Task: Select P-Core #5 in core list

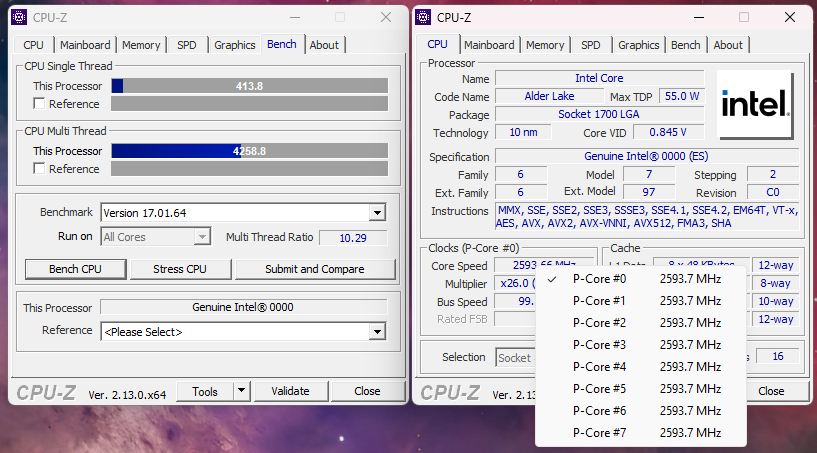Action: click(x=641, y=389)
